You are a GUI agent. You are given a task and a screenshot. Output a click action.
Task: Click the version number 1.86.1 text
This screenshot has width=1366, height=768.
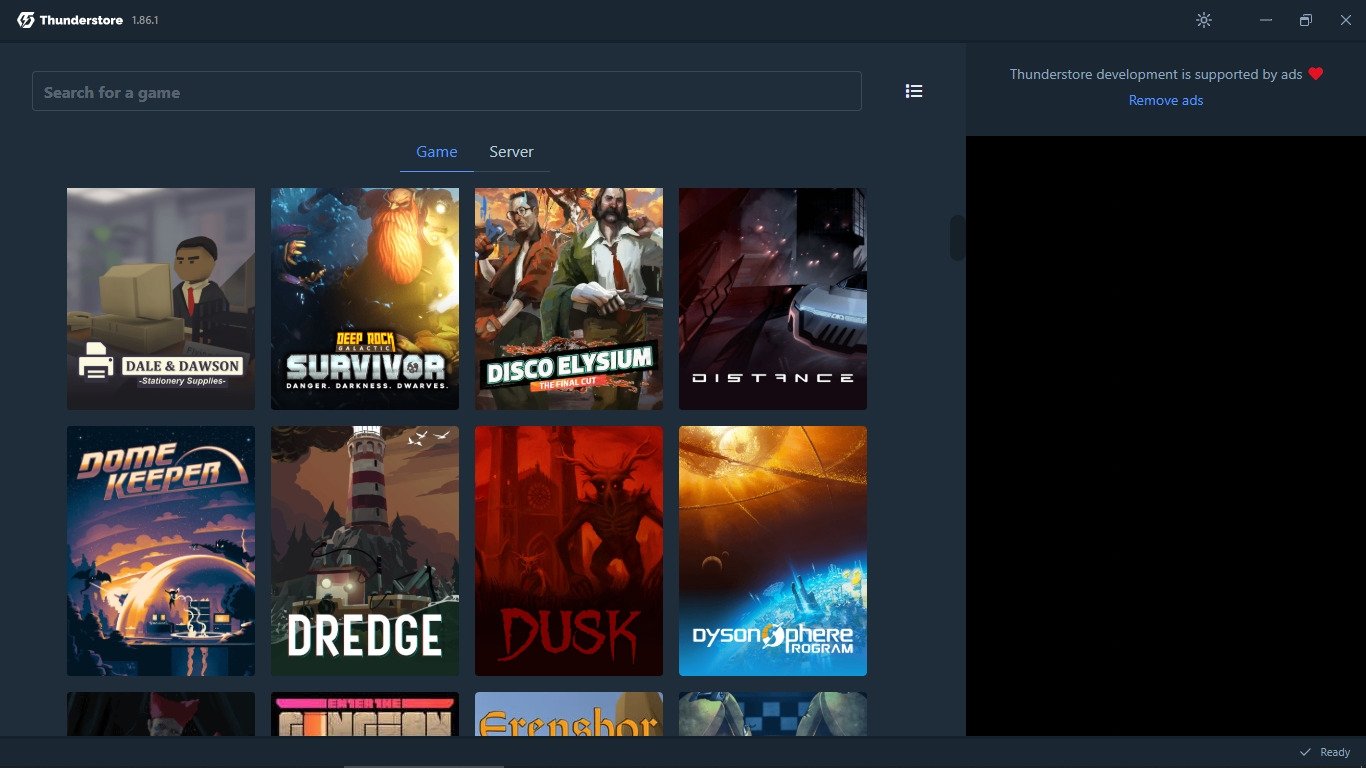(x=145, y=21)
